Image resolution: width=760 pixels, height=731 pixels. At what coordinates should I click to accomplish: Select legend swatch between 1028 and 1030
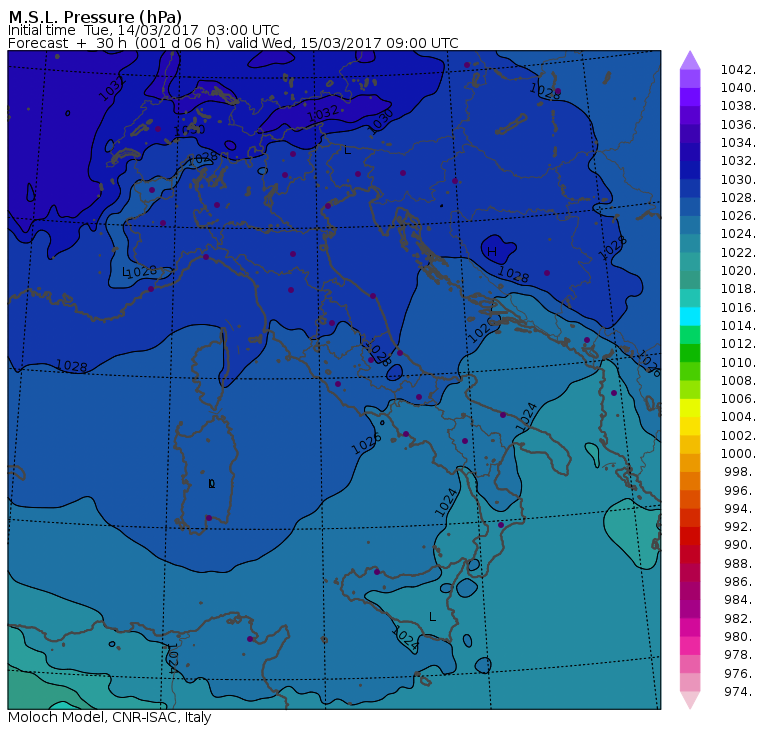690,189
